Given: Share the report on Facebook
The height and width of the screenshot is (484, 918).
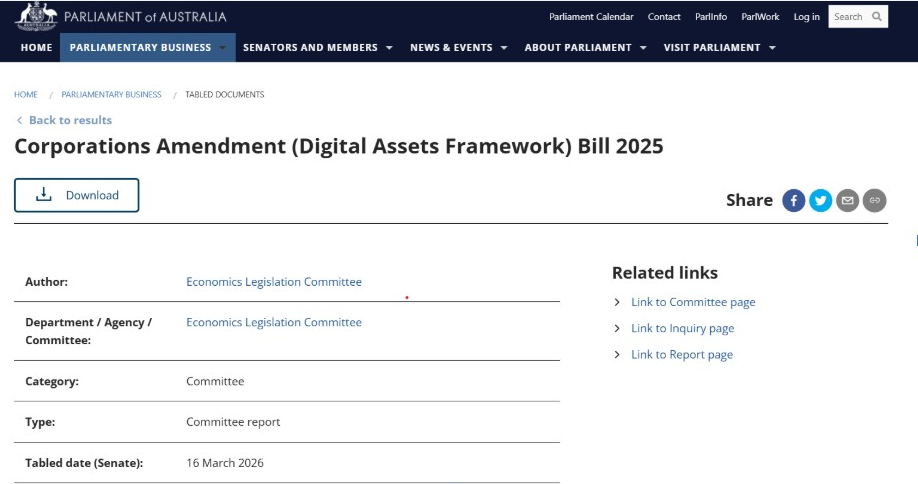Looking at the screenshot, I should tap(793, 201).
